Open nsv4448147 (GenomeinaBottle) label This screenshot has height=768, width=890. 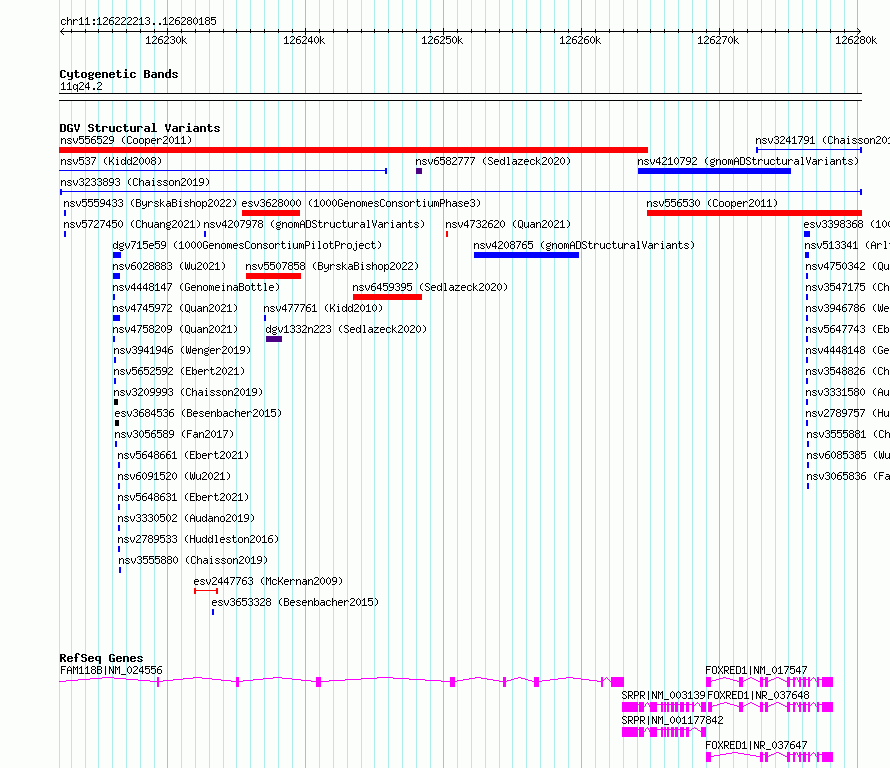click(196, 287)
